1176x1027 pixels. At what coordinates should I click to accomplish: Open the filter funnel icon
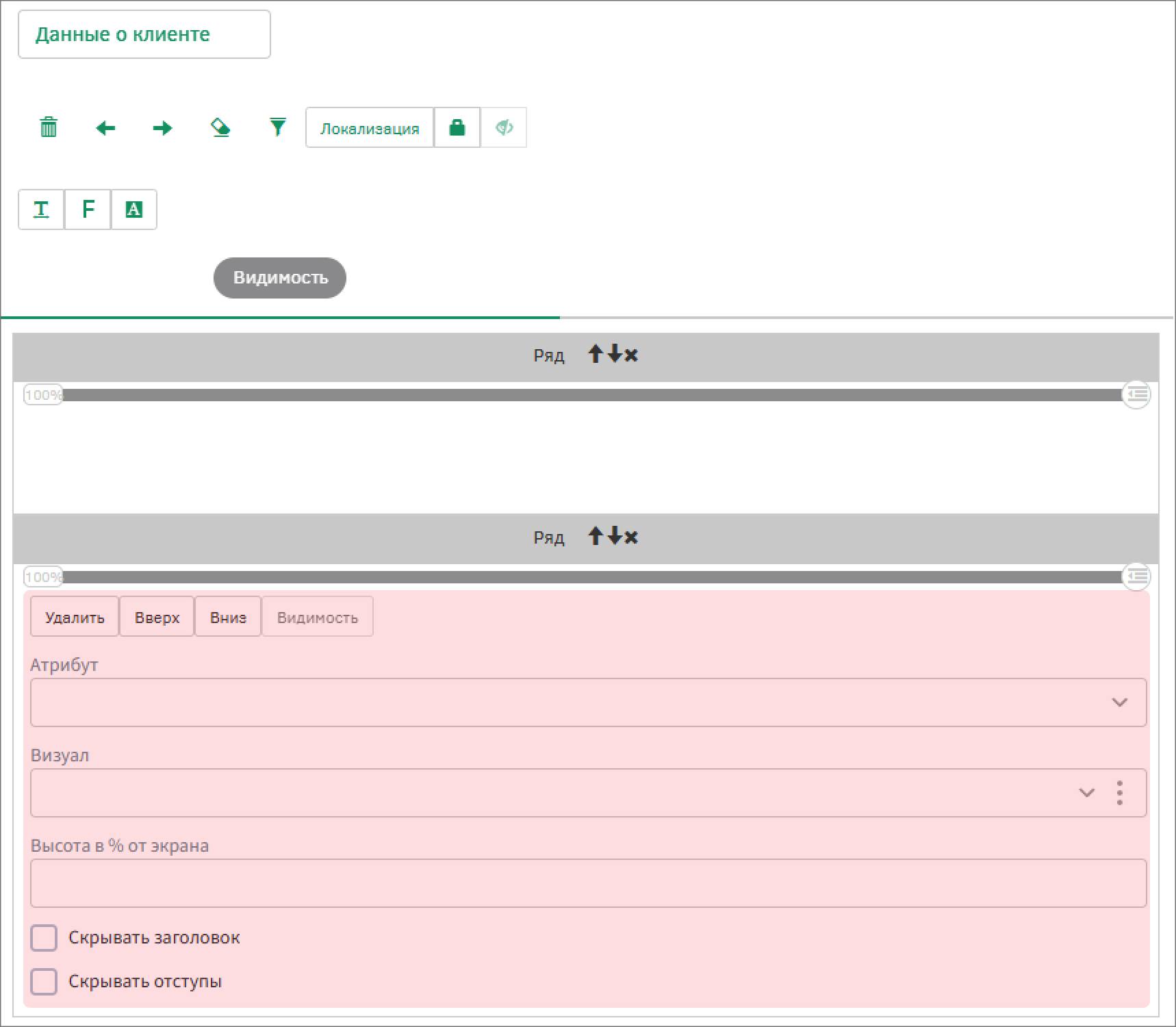tap(277, 127)
